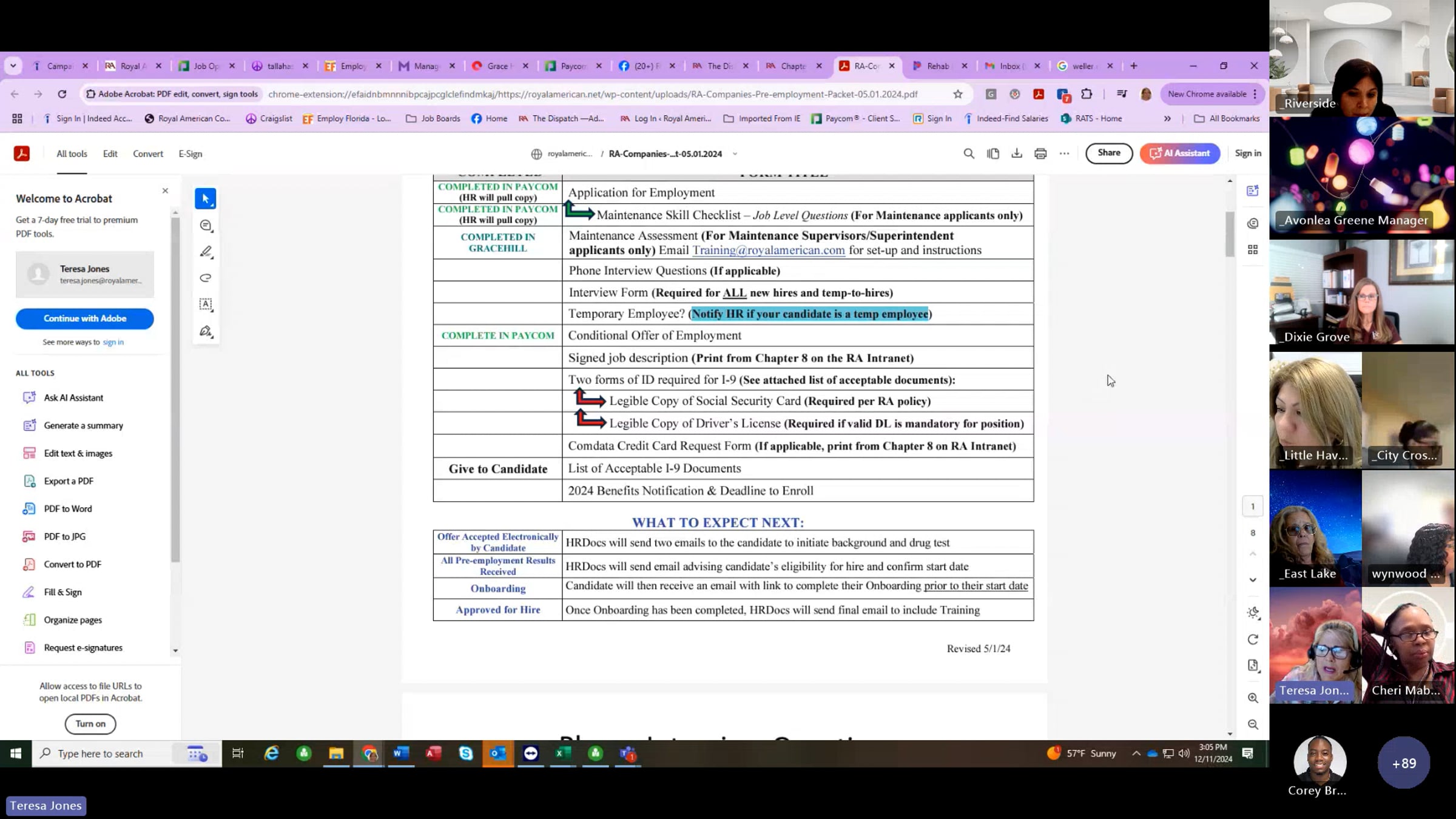Close the Welcome to Acrobat panel

pyautogui.click(x=165, y=190)
